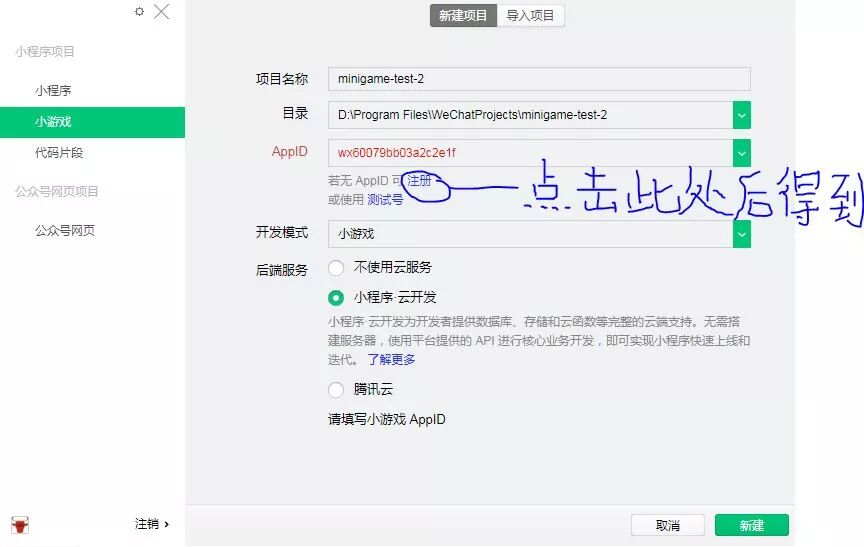Viewport: 864px width, 547px height.
Task: Click the 目录 path field
Action: (x=530, y=115)
